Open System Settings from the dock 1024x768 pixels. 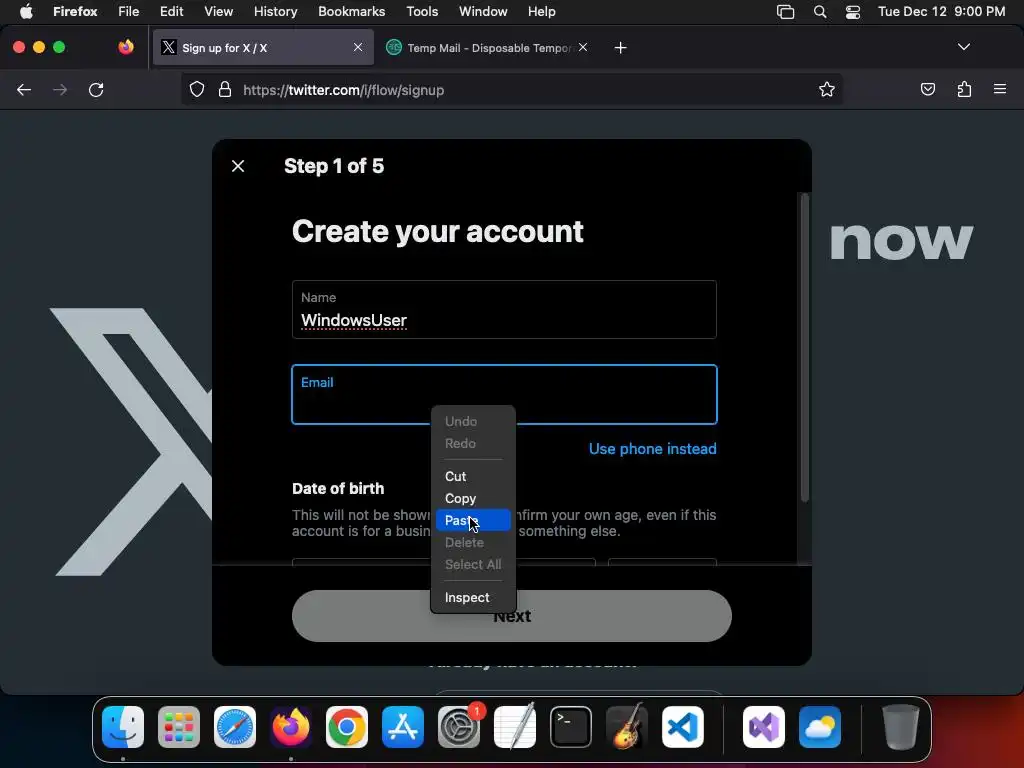(x=459, y=727)
